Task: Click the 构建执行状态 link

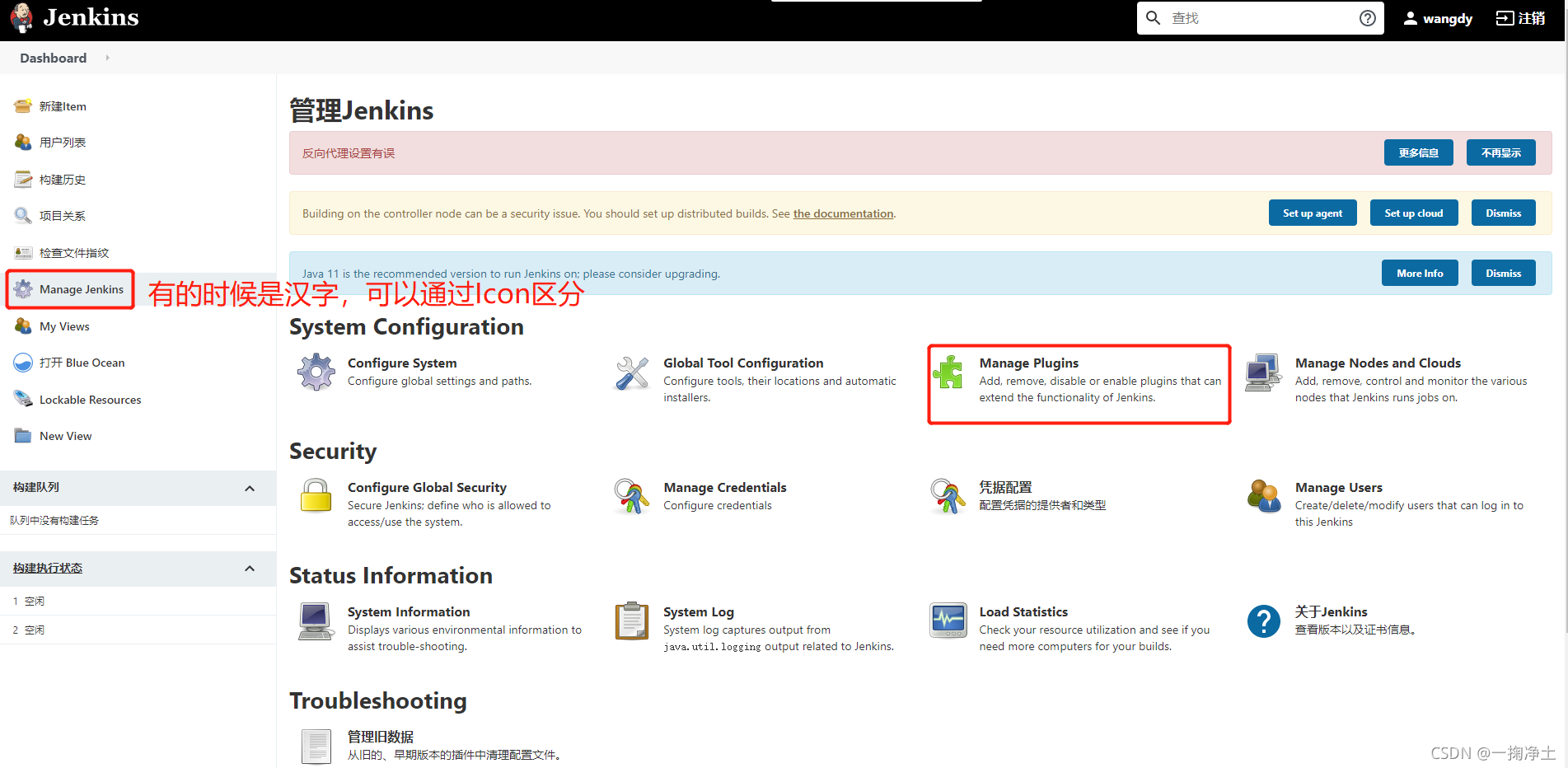Action: pyautogui.click(x=48, y=568)
